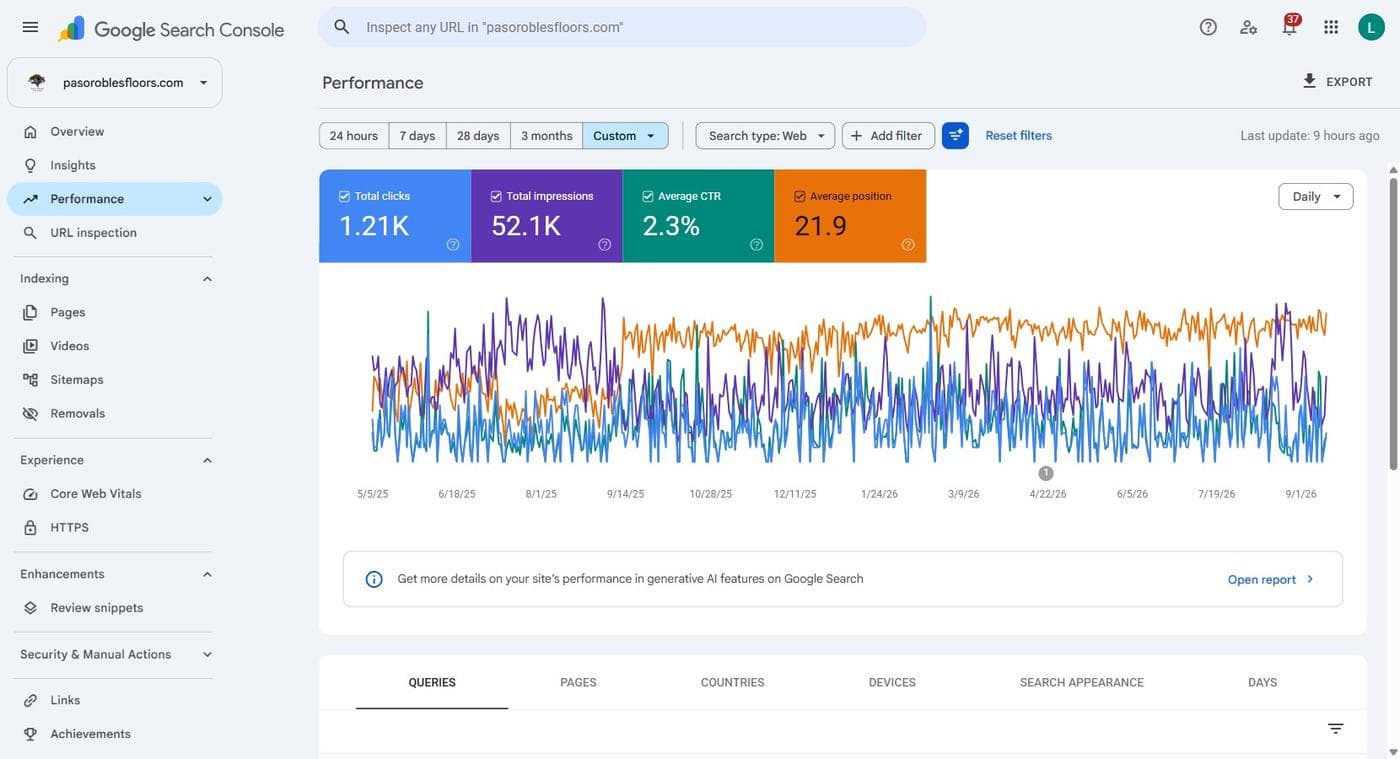Click the Review snippets layers icon
1400x759 pixels.
click(30, 608)
